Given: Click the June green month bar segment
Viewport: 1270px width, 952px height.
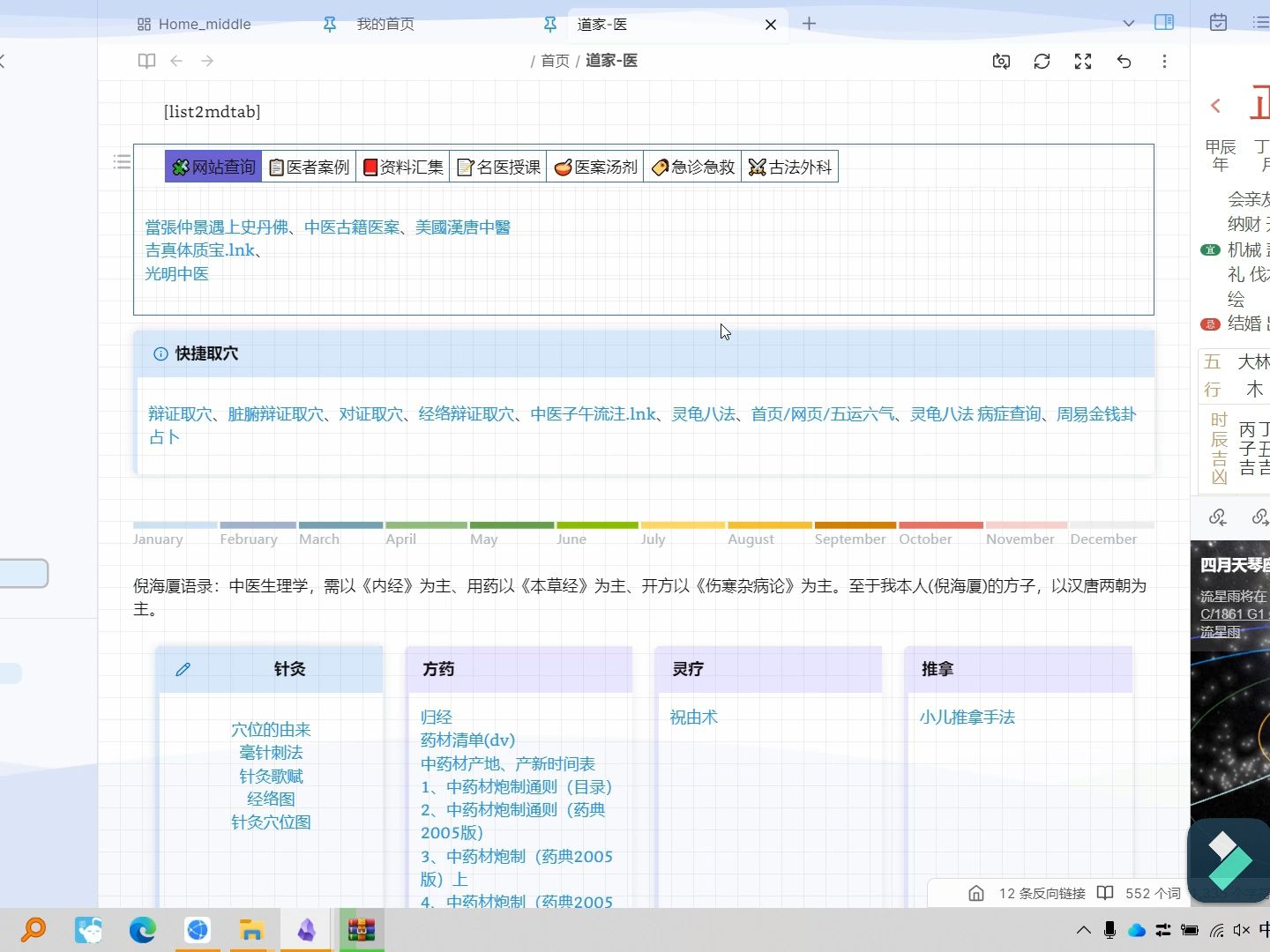Looking at the screenshot, I should (597, 524).
